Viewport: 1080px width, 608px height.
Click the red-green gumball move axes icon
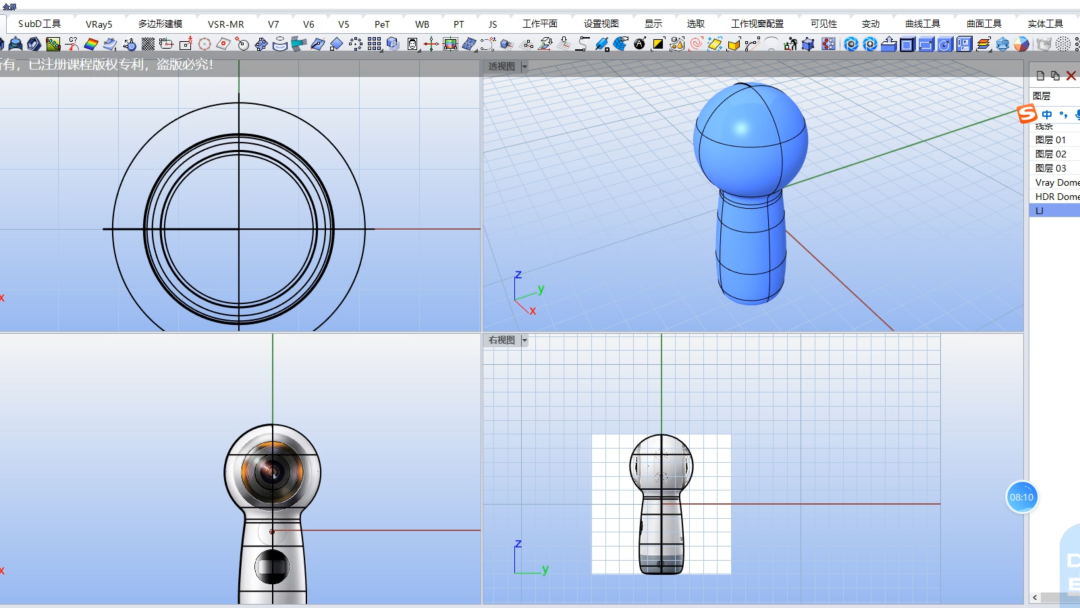[431, 45]
